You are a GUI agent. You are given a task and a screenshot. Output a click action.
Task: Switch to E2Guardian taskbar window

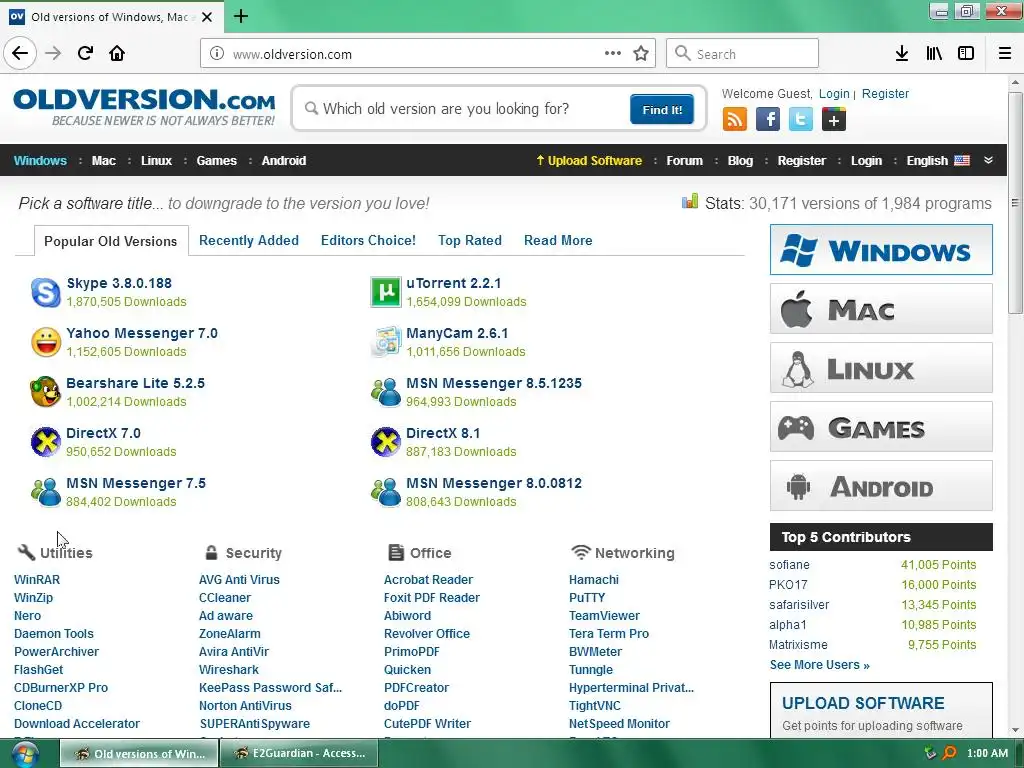[299, 753]
